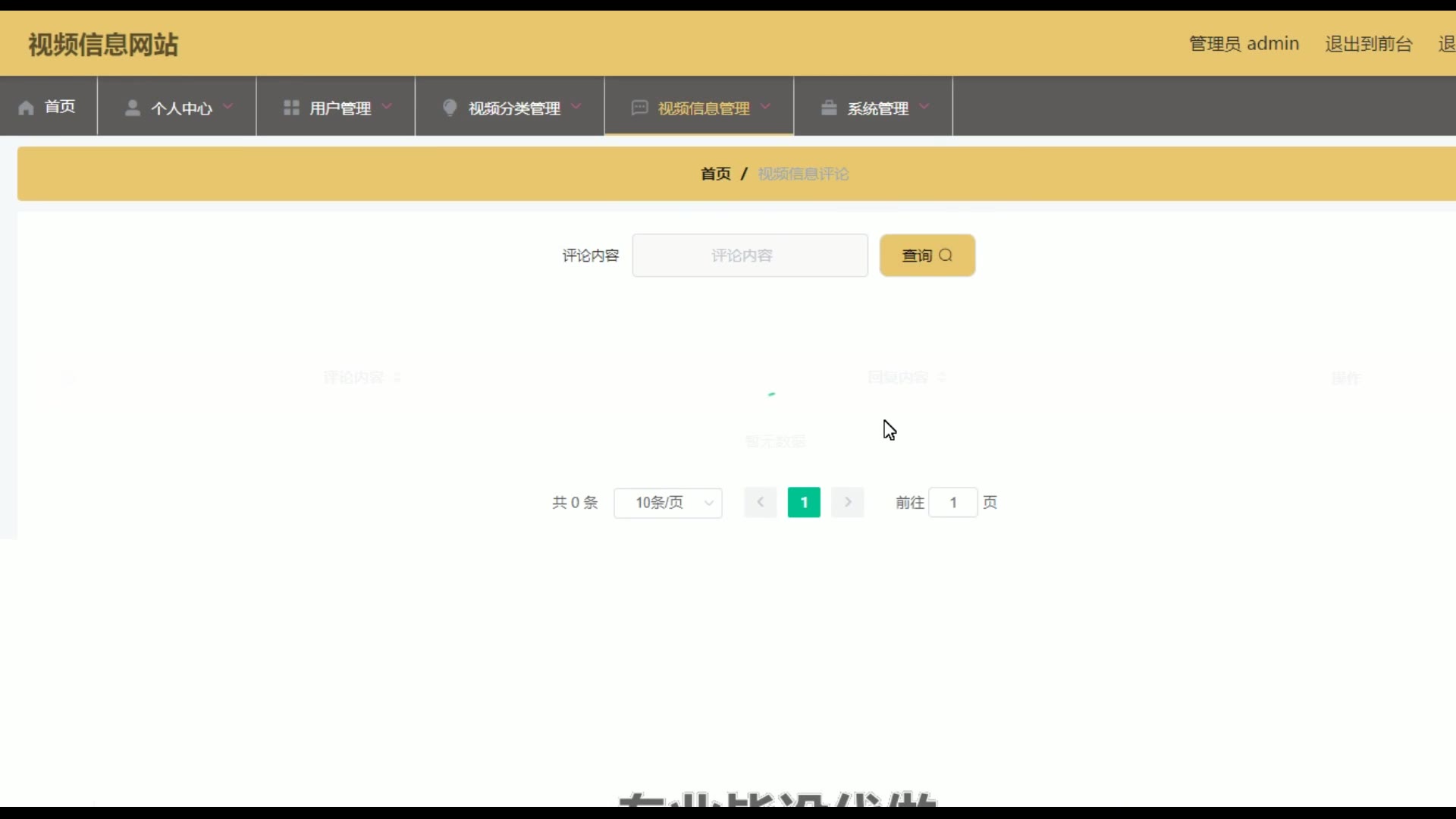Image resolution: width=1456 pixels, height=819 pixels.
Task: Select page 1 in pagination
Action: [804, 502]
